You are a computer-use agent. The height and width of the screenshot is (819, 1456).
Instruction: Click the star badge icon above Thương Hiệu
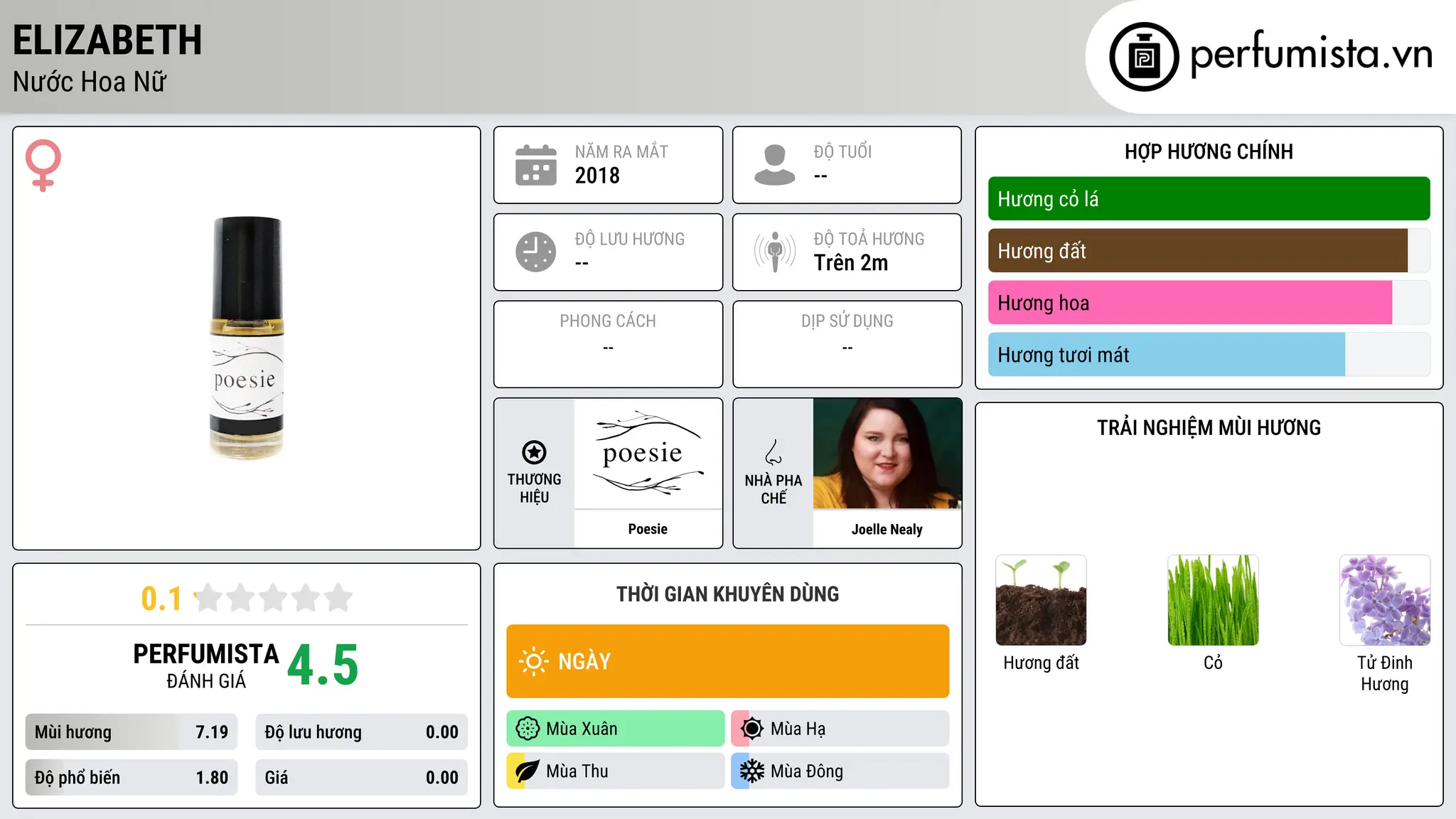pyautogui.click(x=535, y=452)
